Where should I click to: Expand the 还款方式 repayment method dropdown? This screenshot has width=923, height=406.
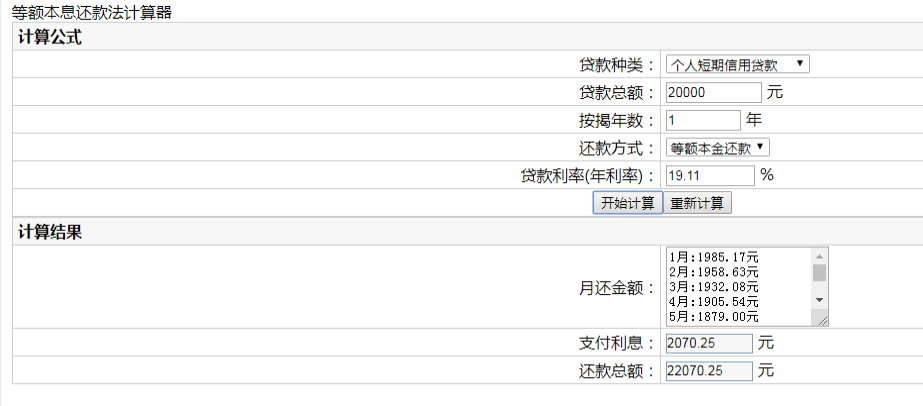click(718, 147)
